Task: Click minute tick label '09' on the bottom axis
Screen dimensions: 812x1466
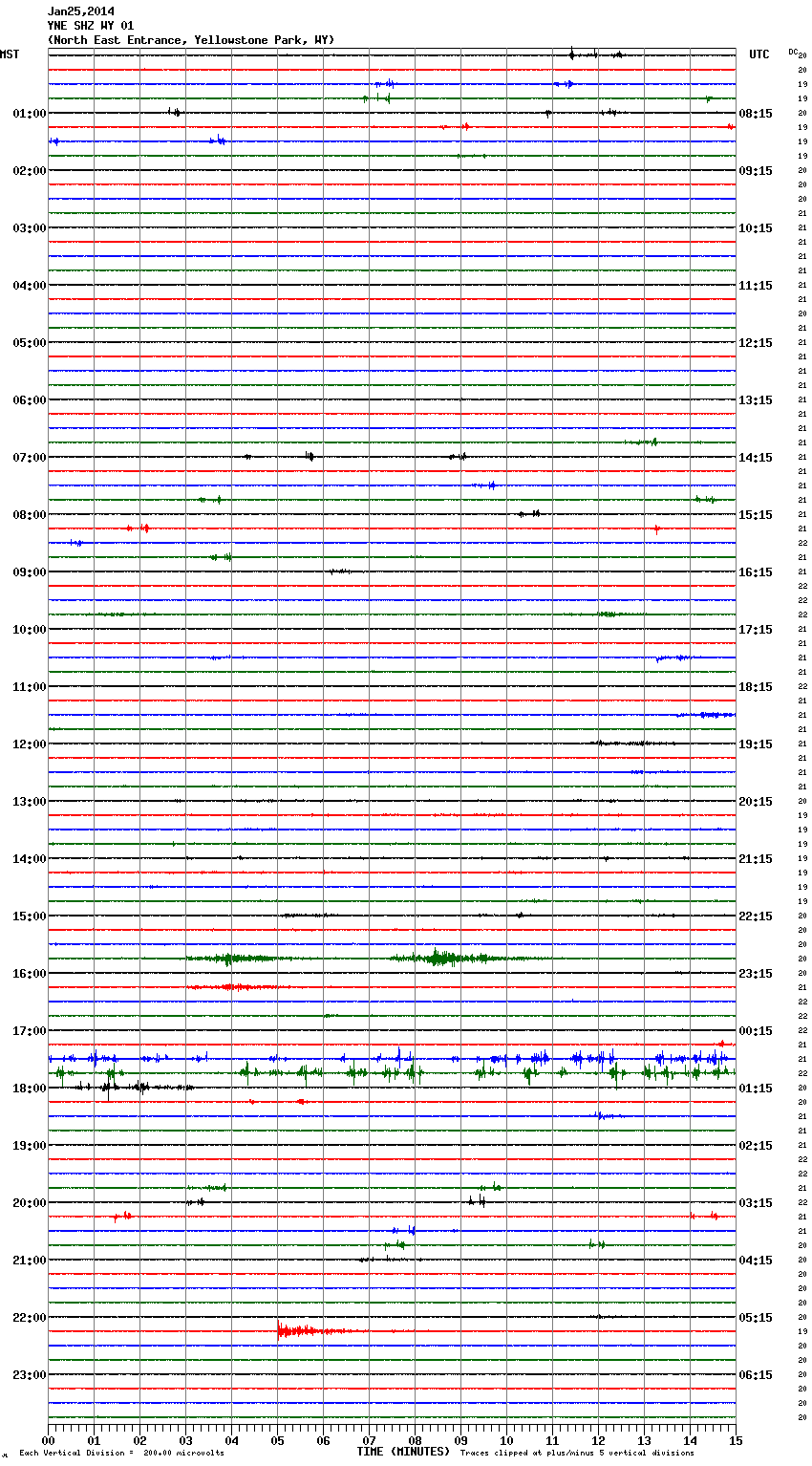Action: pos(460,1440)
